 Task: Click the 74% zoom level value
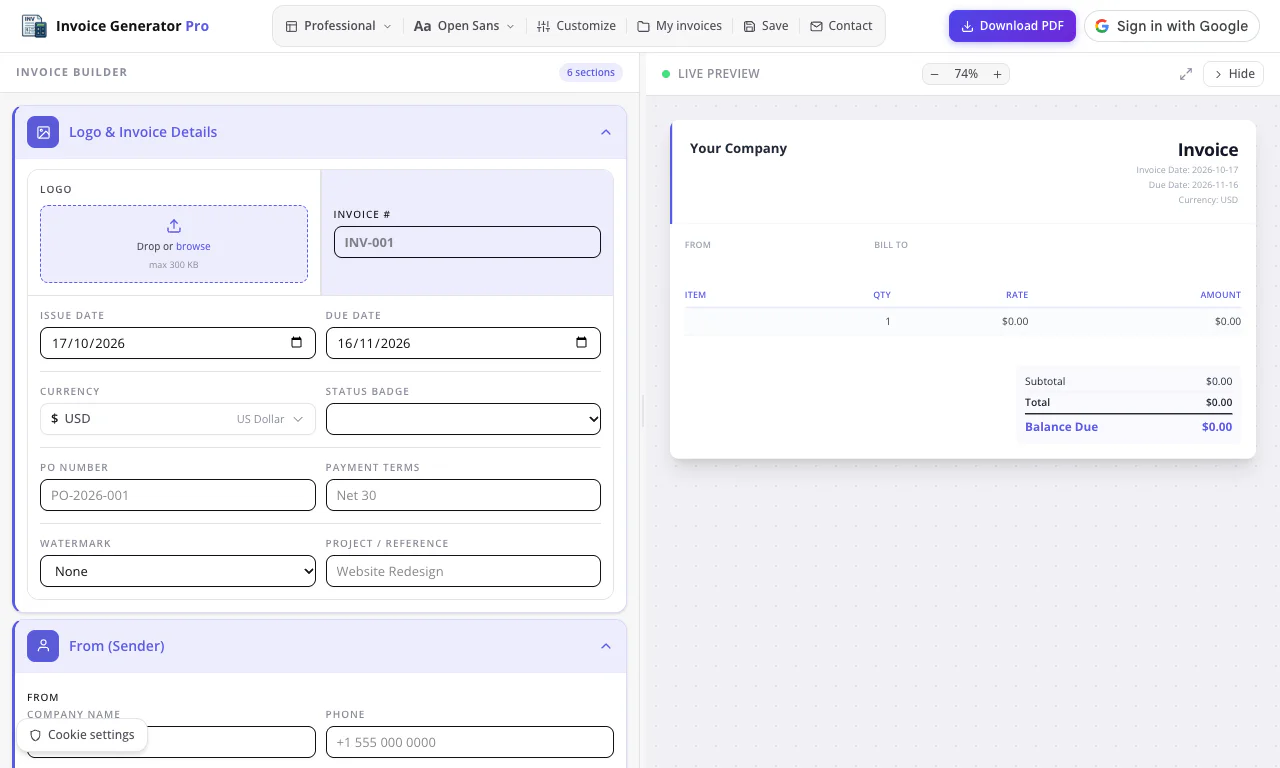(x=966, y=74)
